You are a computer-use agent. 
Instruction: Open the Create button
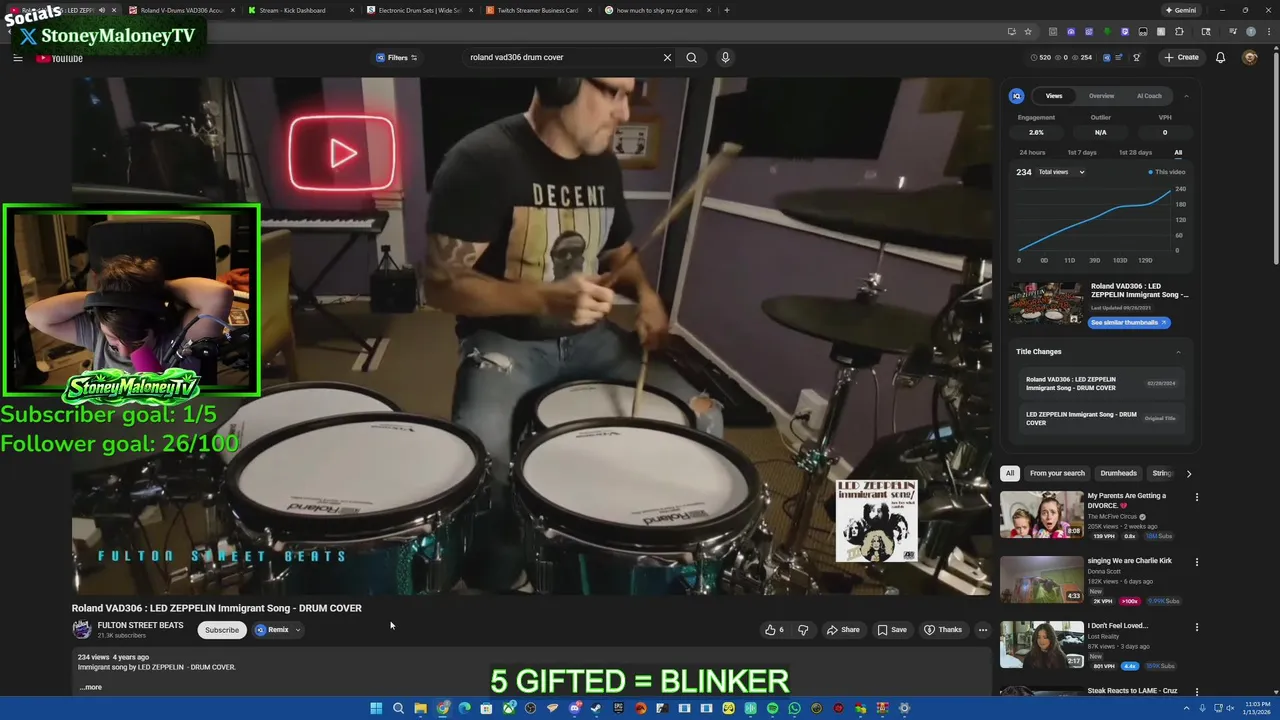pyautogui.click(x=1181, y=57)
